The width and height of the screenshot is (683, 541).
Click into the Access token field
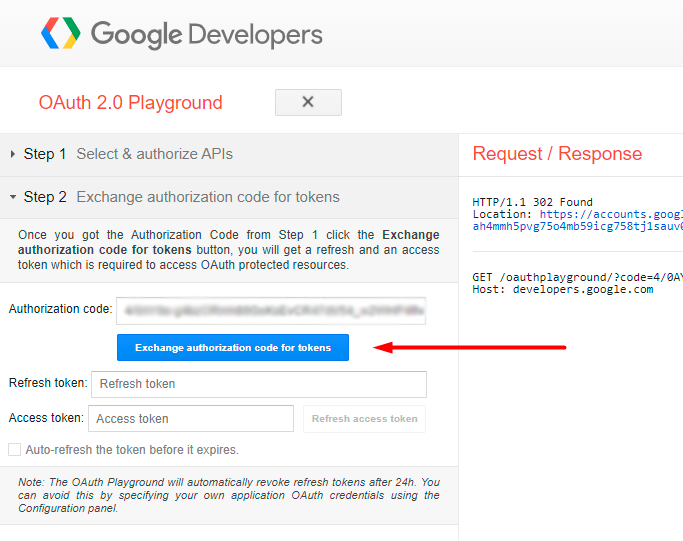(190, 419)
